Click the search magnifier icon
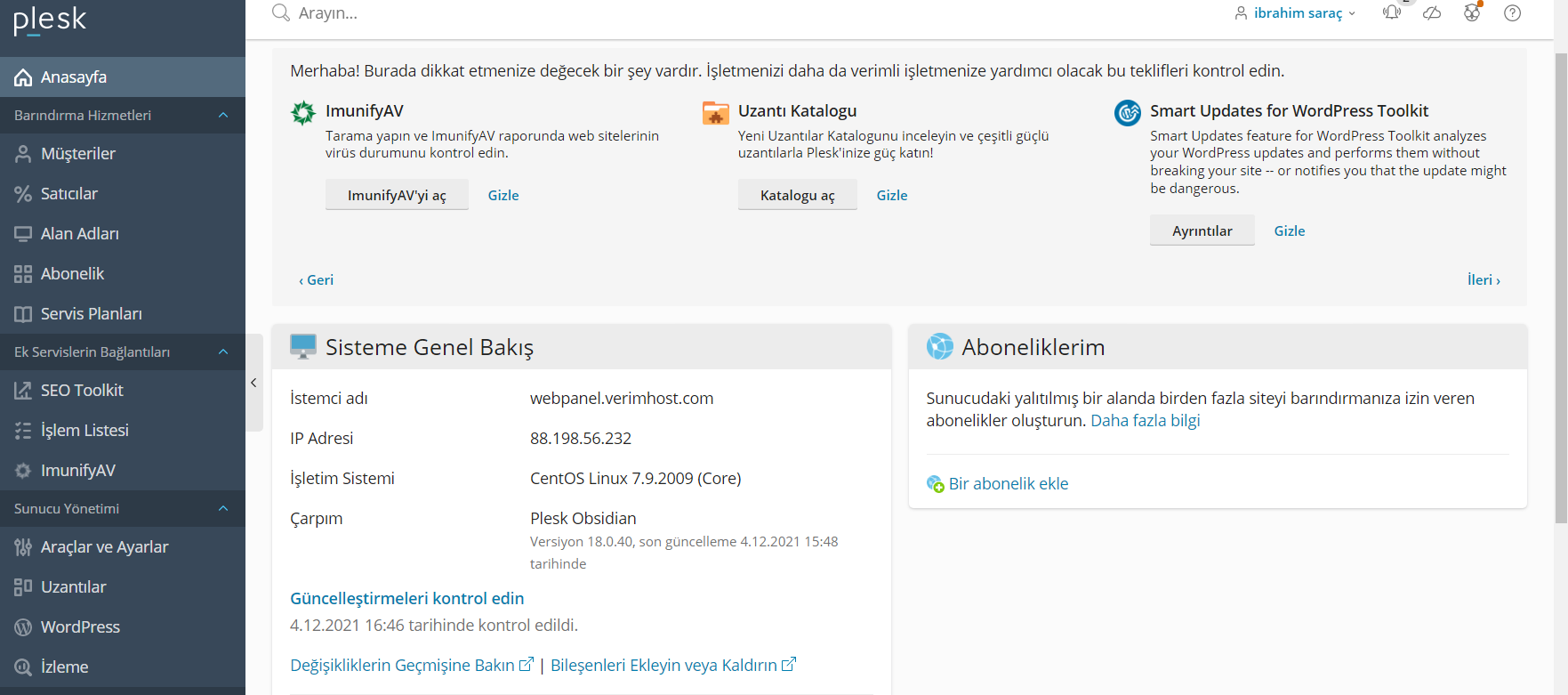Screen dimensions: 1568x695 pyautogui.click(x=281, y=12)
